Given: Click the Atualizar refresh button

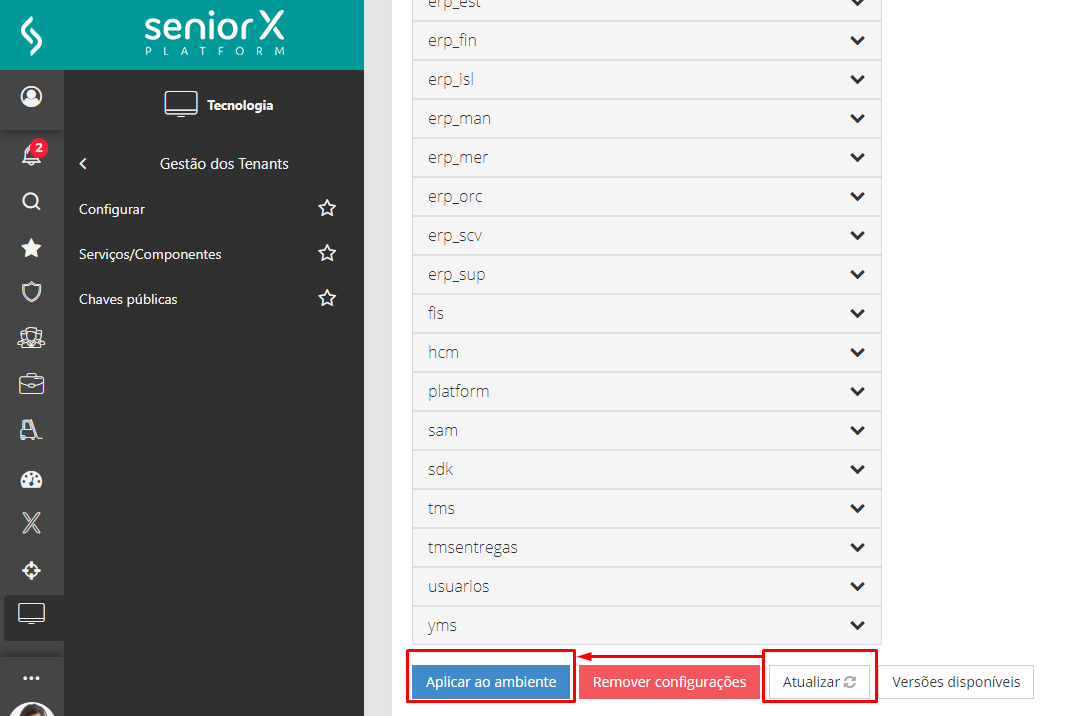Looking at the screenshot, I should pos(819,682).
